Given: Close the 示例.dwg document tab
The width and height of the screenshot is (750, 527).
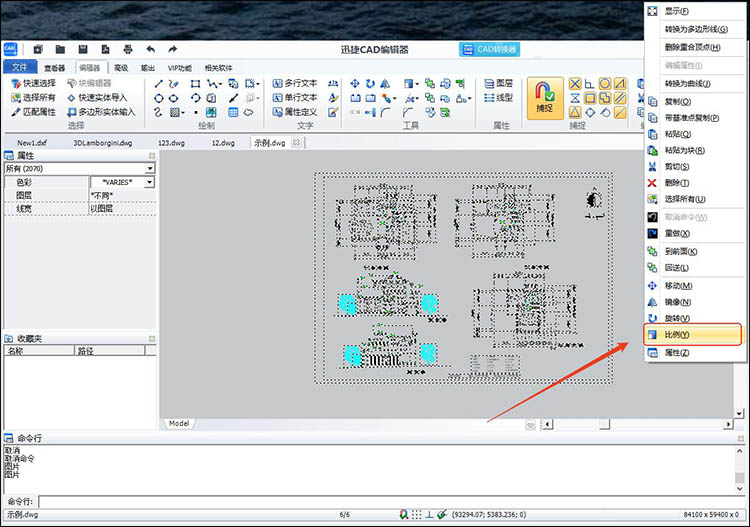Looking at the screenshot, I should pos(296,143).
